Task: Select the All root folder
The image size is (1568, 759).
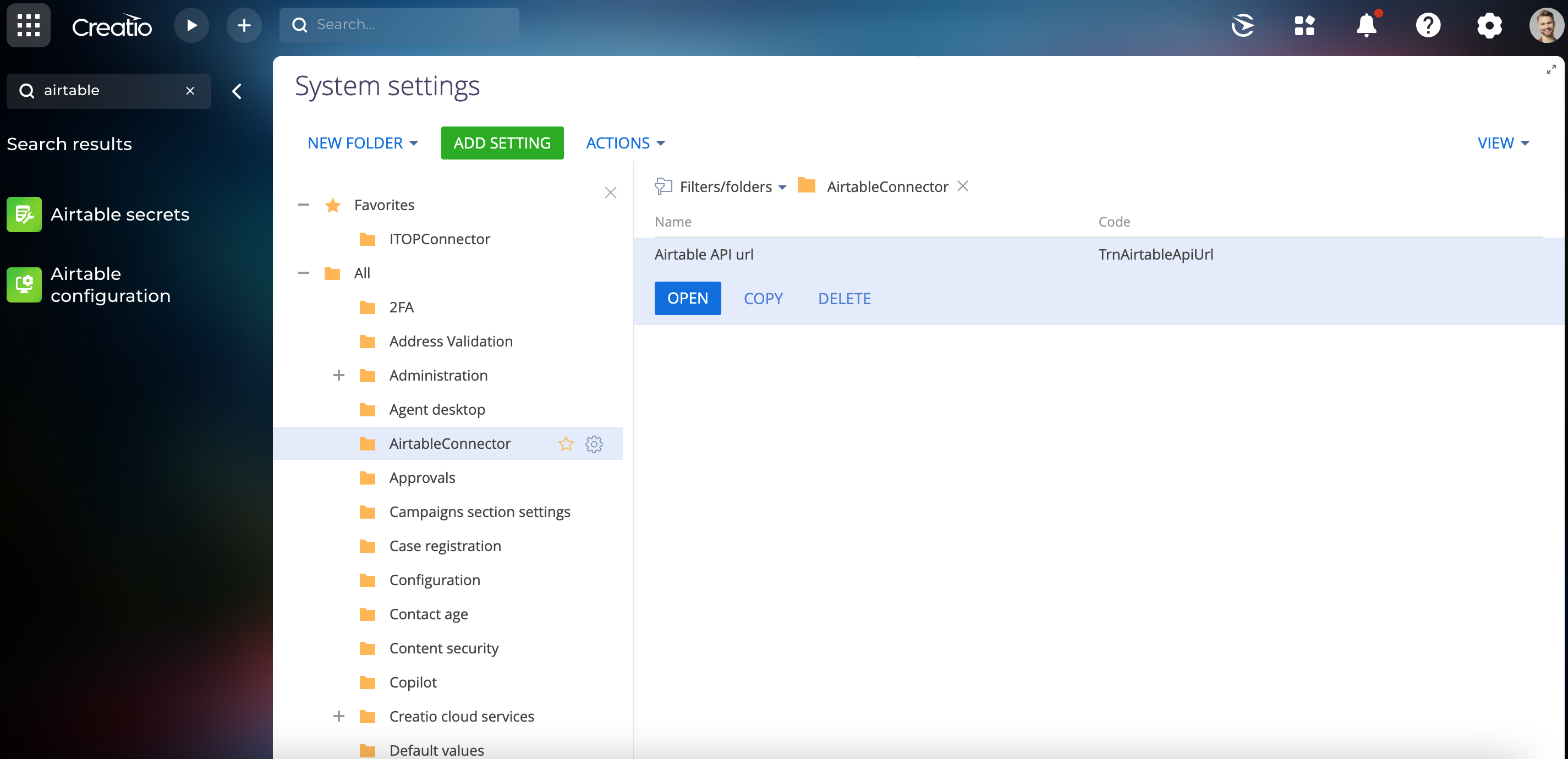Action: (362, 273)
